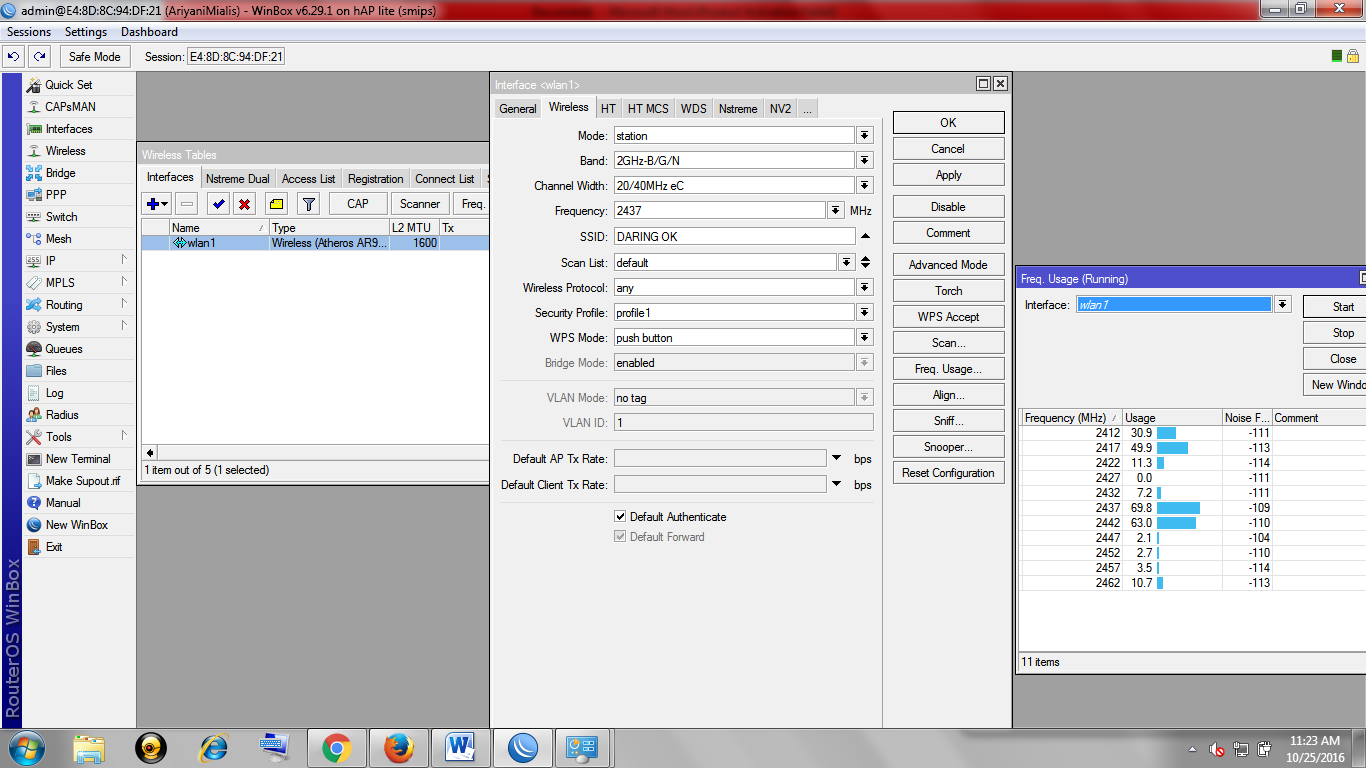Viewport: 1366px width, 768px height.
Task: Enable Safe Mode
Action: [x=94, y=56]
